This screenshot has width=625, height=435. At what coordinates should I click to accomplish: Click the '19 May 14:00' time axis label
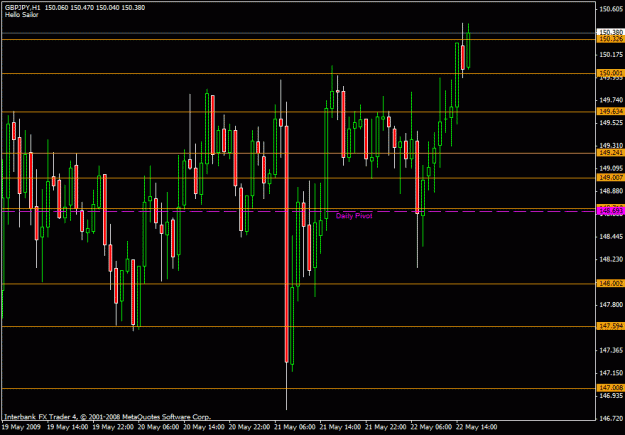click(x=67, y=427)
